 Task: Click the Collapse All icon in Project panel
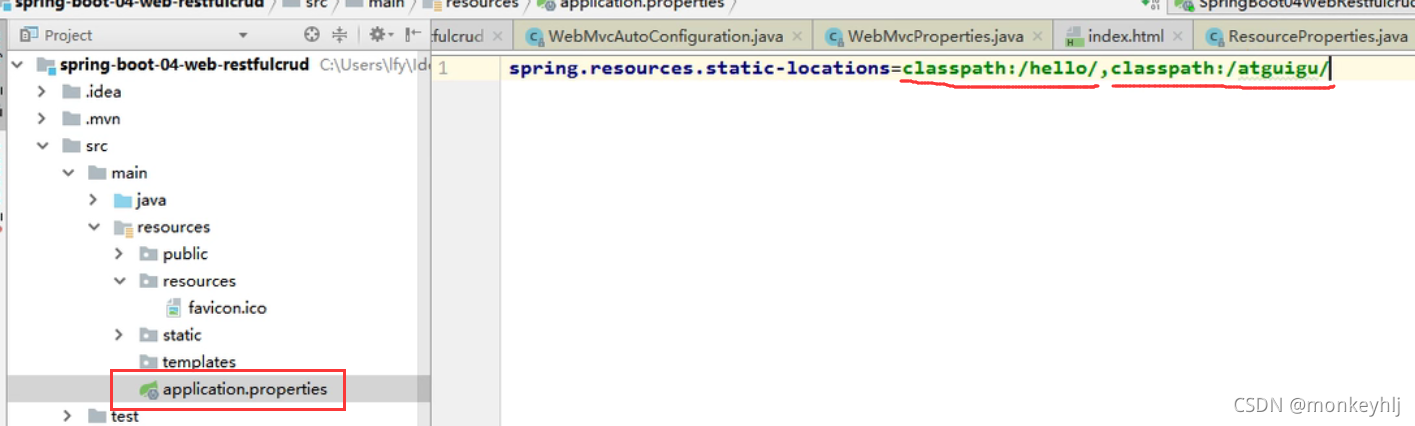pyautogui.click(x=339, y=35)
